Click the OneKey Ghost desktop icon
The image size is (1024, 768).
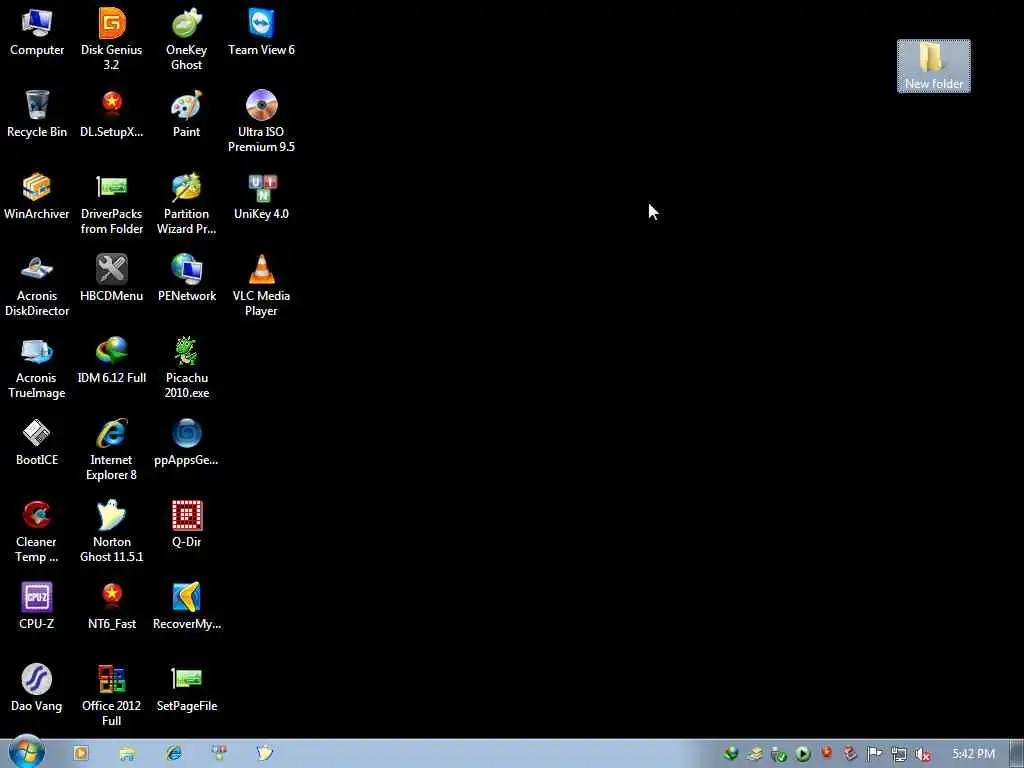187,39
